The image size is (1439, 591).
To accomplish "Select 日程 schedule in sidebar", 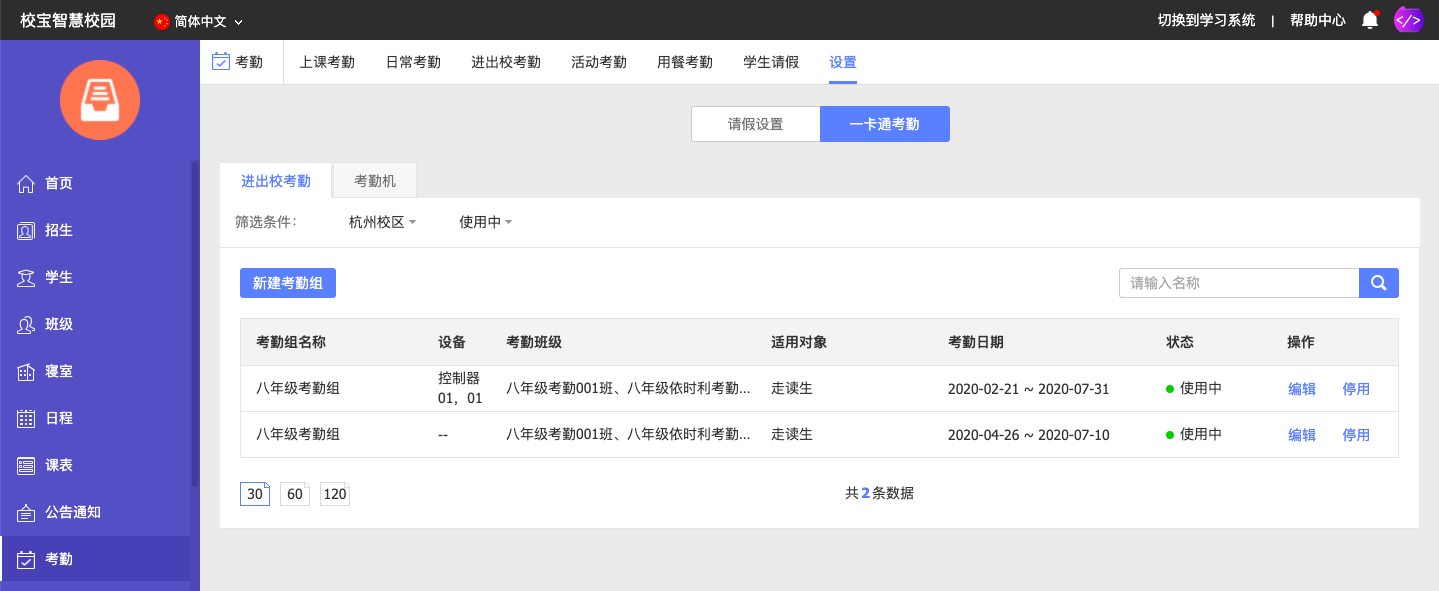I will [x=58, y=418].
